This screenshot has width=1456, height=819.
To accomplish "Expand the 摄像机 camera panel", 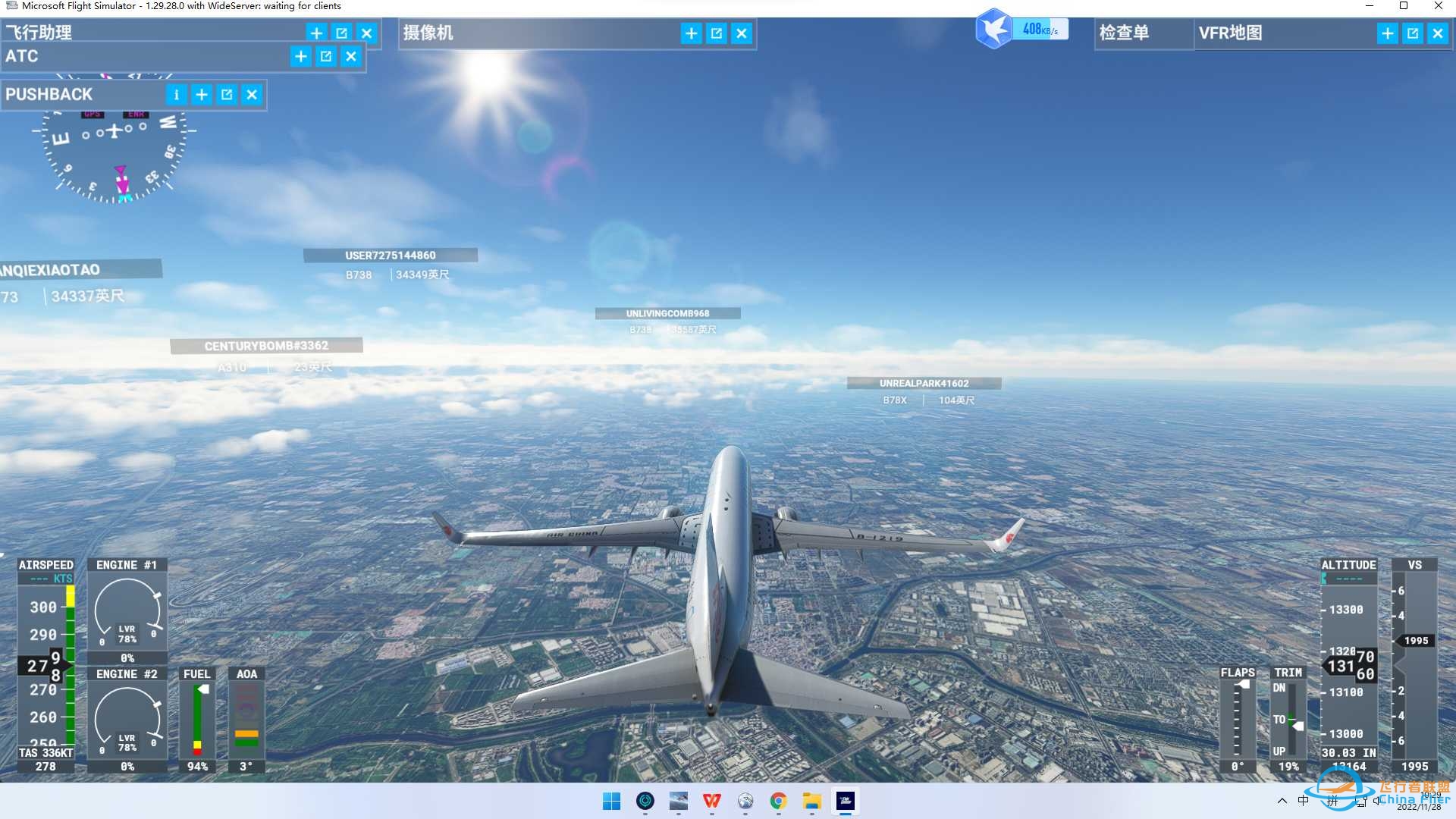I will click(x=691, y=33).
